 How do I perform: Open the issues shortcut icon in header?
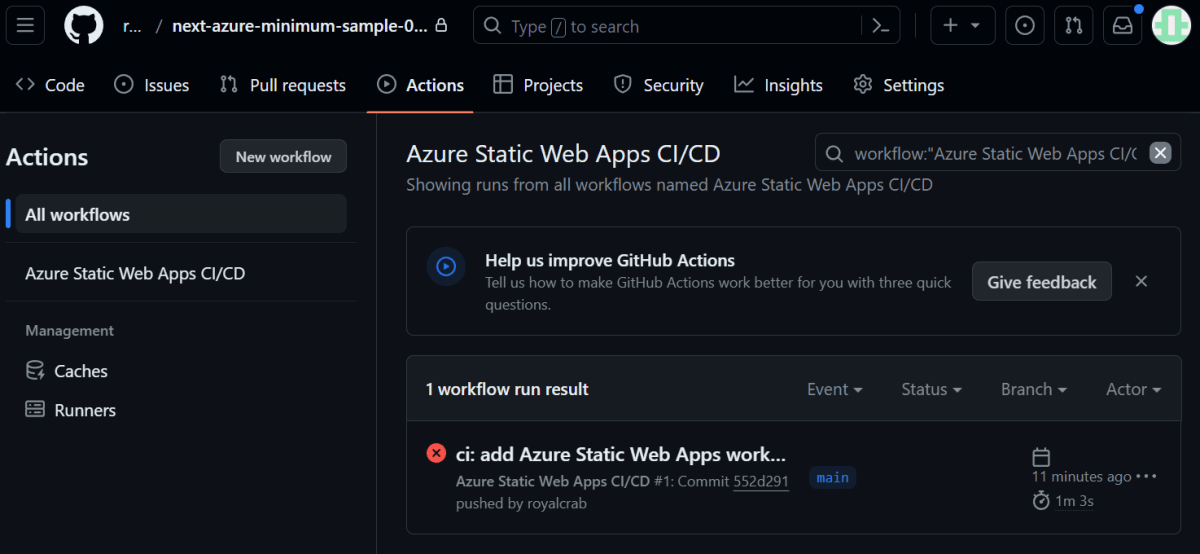click(x=1025, y=26)
